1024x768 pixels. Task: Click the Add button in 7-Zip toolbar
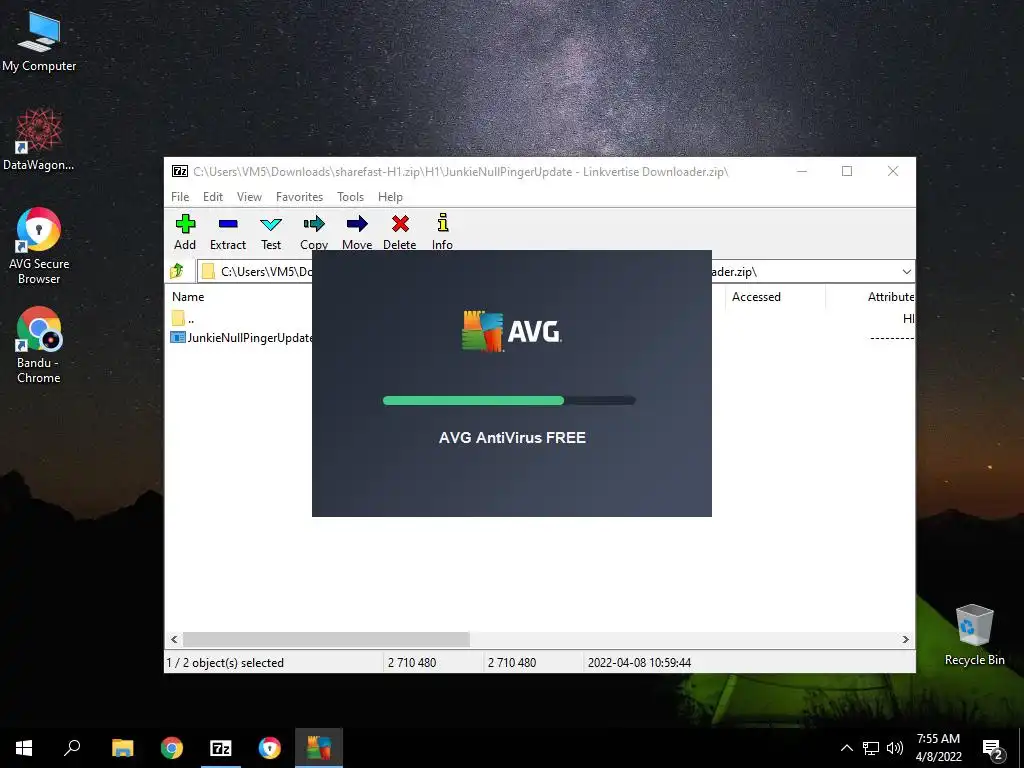click(185, 232)
